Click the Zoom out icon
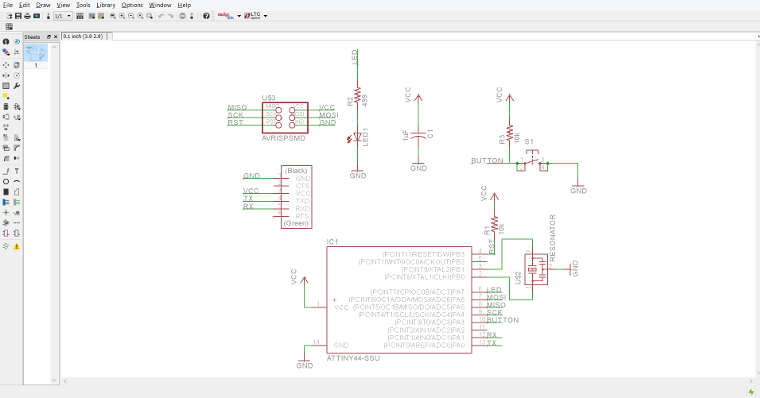Viewport: 760px width, 398px height. [131, 16]
